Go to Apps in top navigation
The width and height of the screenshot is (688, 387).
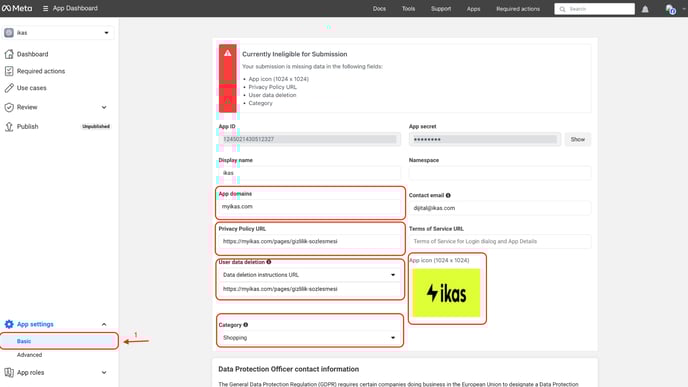click(x=473, y=9)
